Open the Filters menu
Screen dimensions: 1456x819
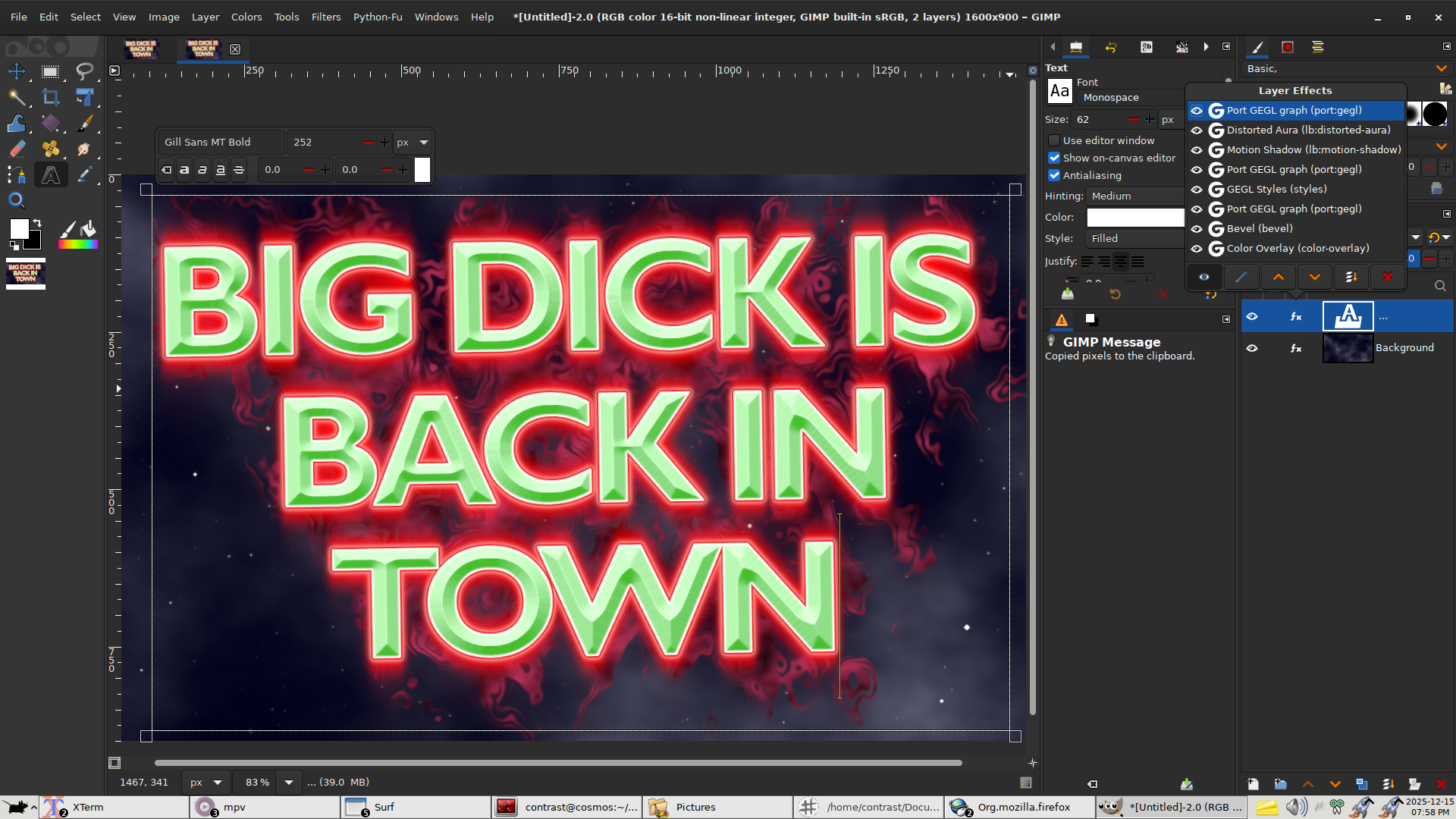pos(326,17)
